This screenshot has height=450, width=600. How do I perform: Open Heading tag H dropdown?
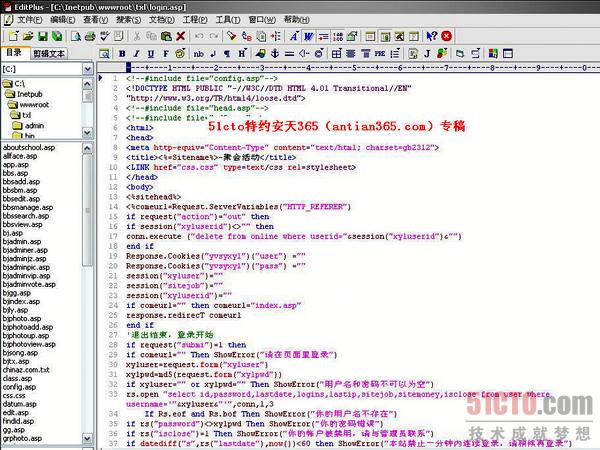tap(243, 54)
